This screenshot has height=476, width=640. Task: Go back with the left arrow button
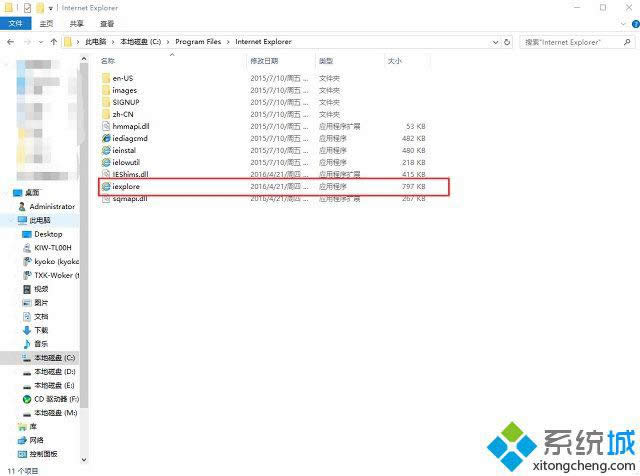coord(11,42)
